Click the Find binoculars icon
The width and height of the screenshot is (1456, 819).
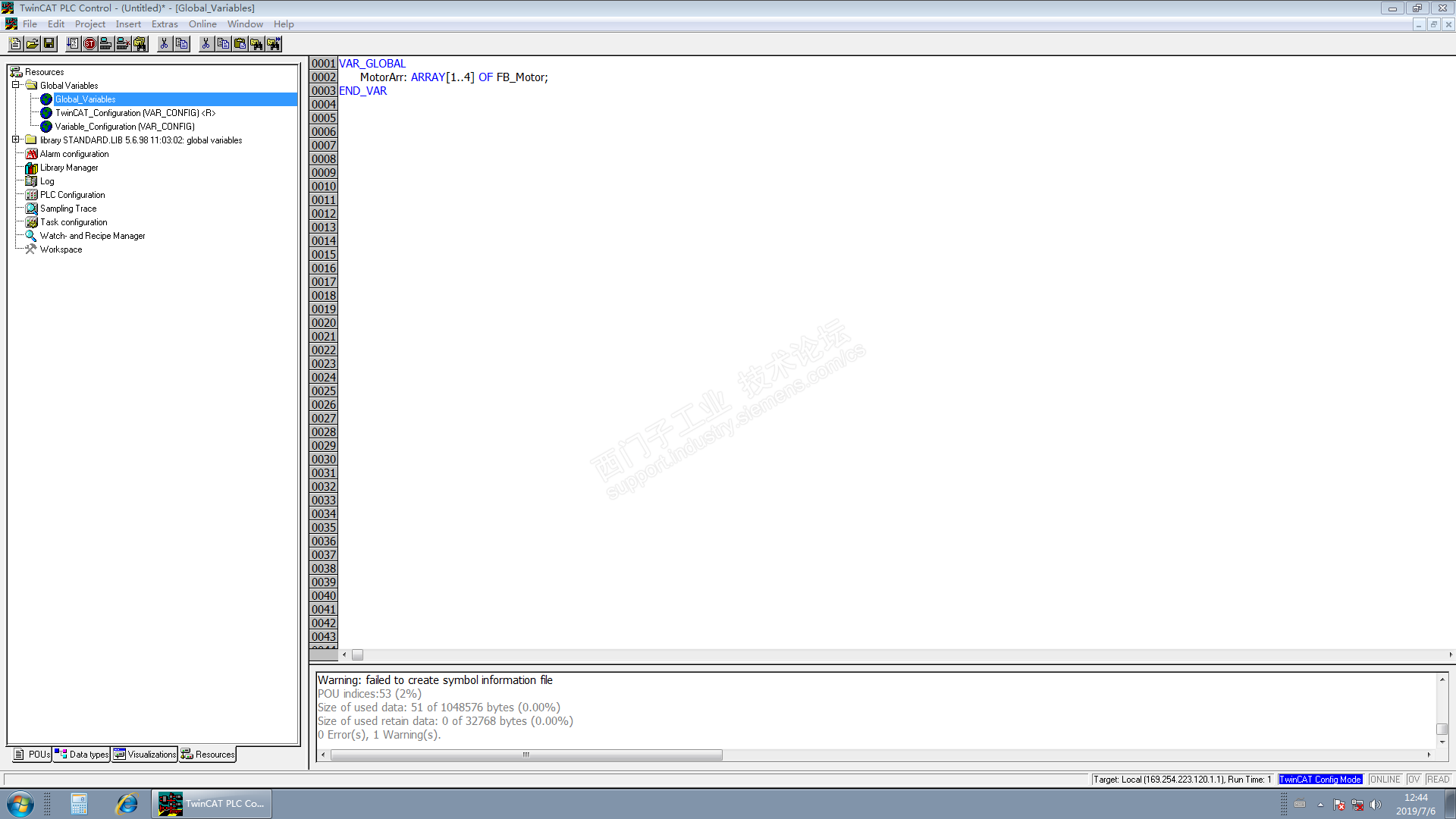coord(256,44)
